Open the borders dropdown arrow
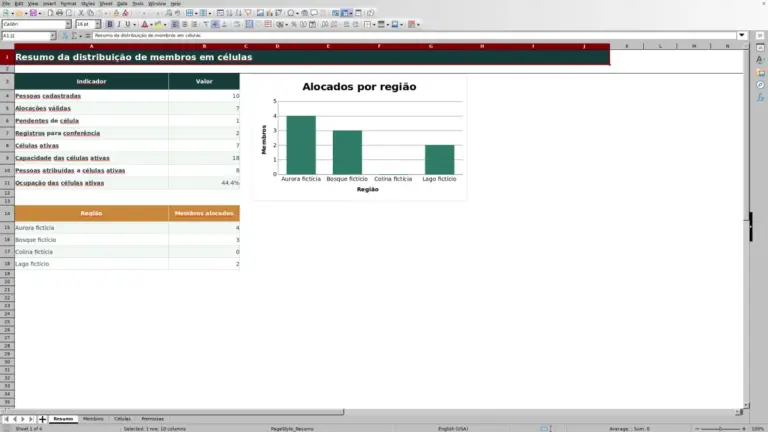The height and width of the screenshot is (432, 768). (x=374, y=24)
